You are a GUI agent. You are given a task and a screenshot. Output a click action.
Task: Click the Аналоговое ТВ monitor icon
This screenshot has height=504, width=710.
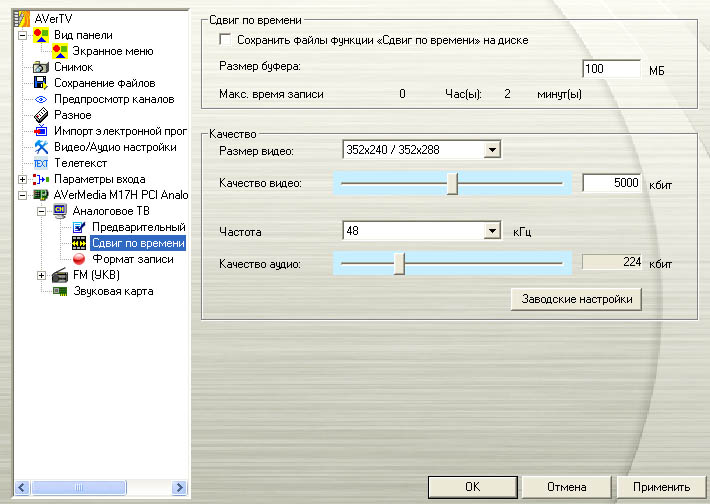[x=60, y=211]
